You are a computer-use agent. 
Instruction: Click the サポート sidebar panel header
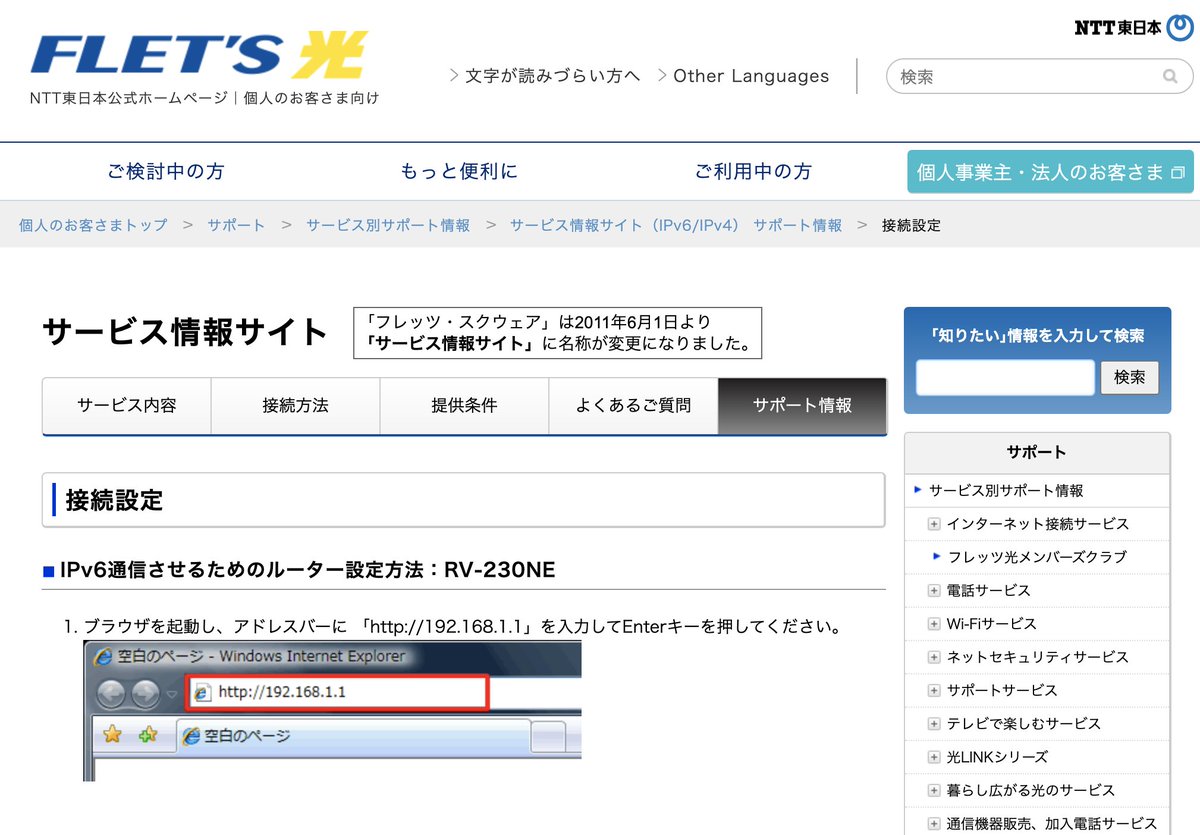[1037, 453]
